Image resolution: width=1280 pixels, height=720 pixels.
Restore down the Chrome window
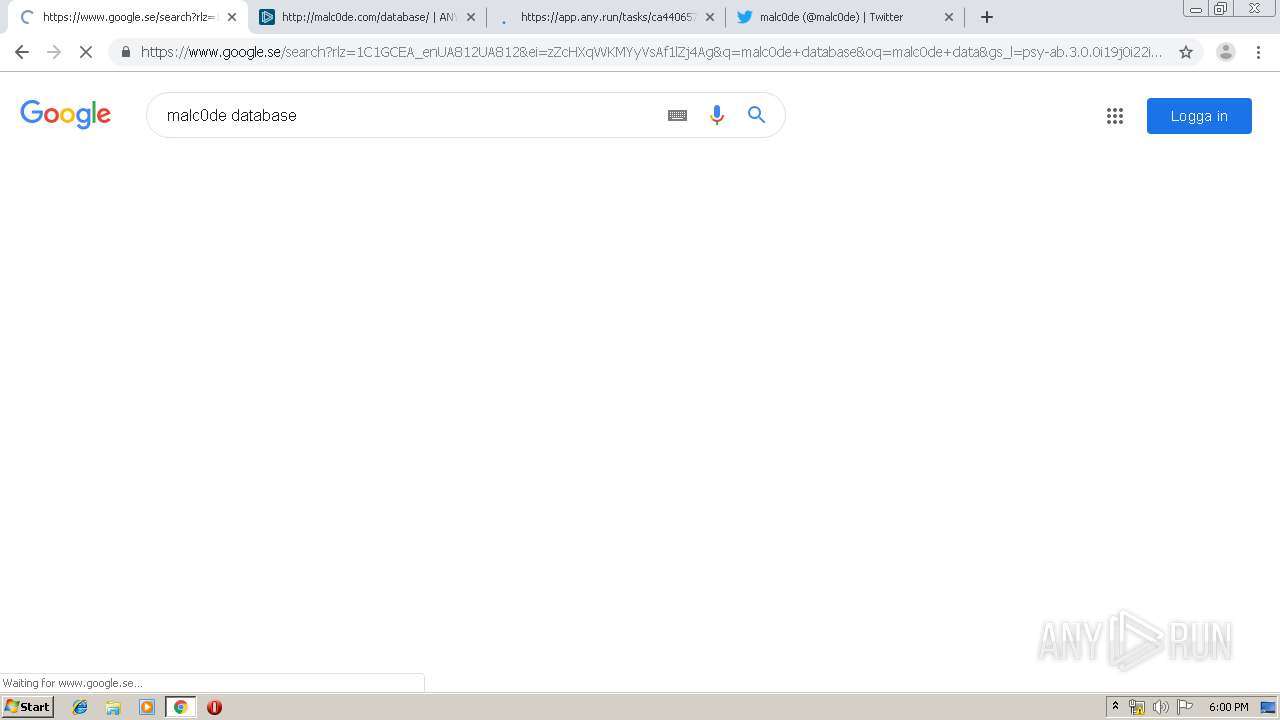1220,8
